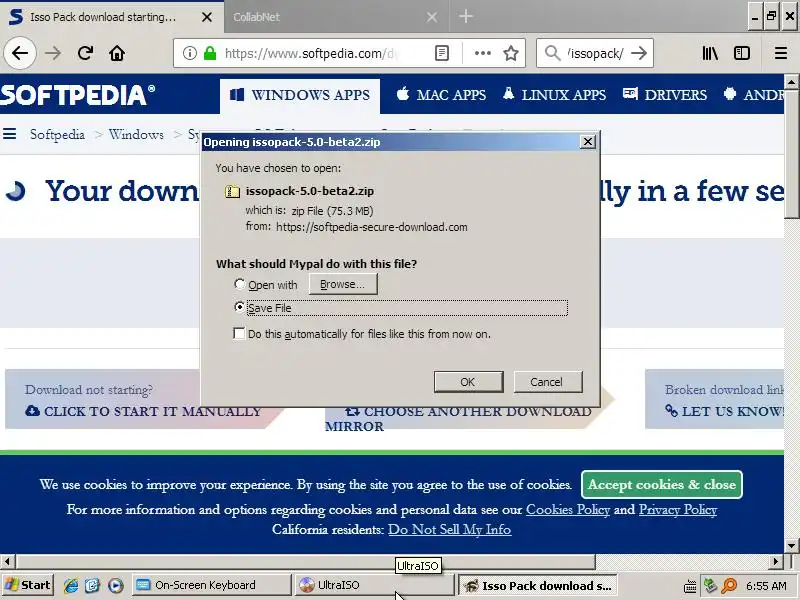Image resolution: width=800 pixels, height=600 pixels.
Task: Toggle the sidebars icon
Action: 742,53
